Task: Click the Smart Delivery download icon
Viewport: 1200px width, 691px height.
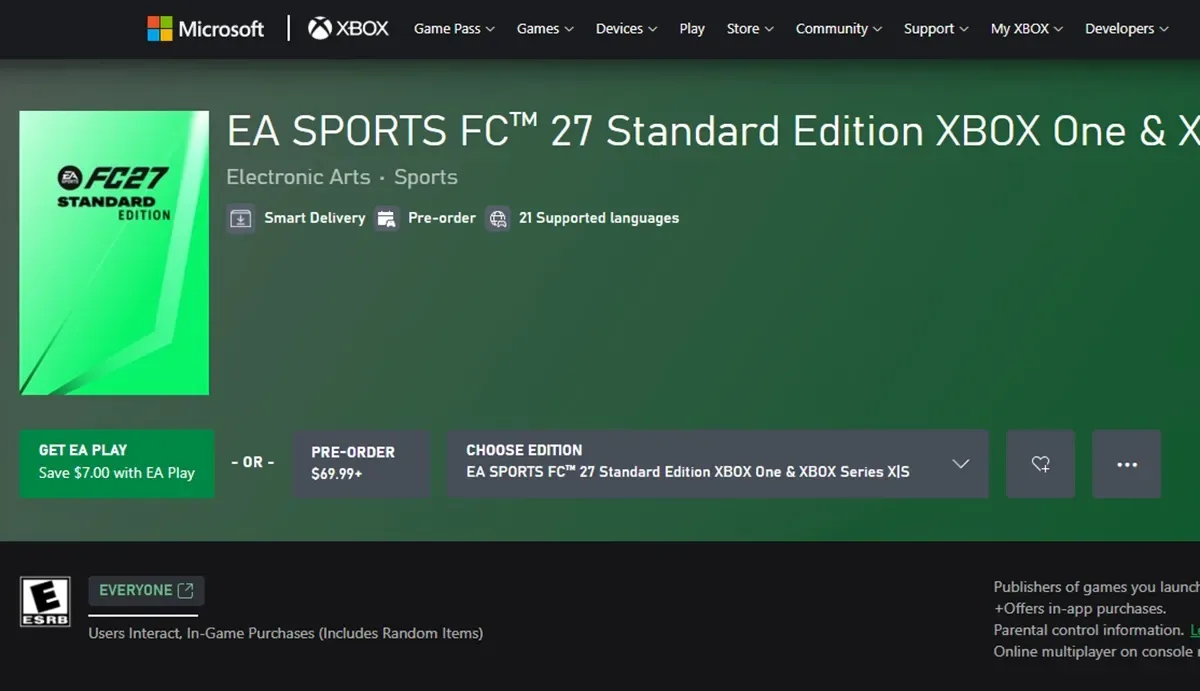Action: [x=240, y=218]
